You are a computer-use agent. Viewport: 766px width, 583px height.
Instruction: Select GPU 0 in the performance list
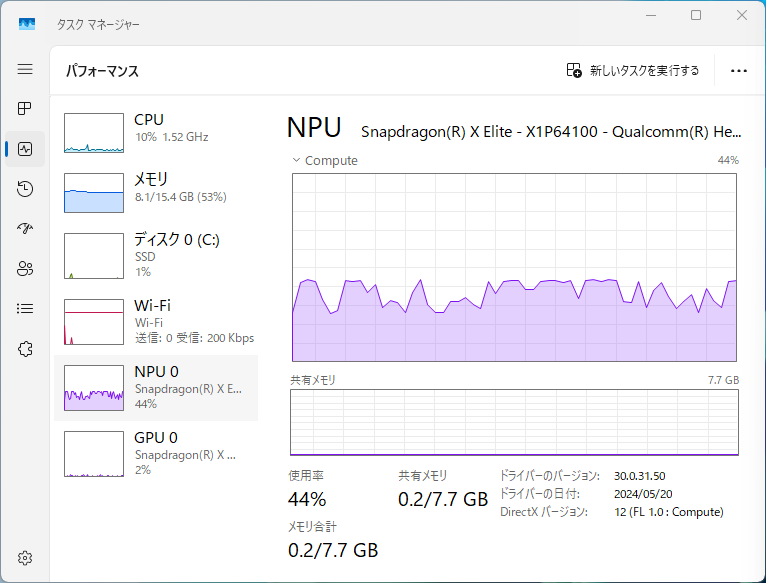[155, 453]
